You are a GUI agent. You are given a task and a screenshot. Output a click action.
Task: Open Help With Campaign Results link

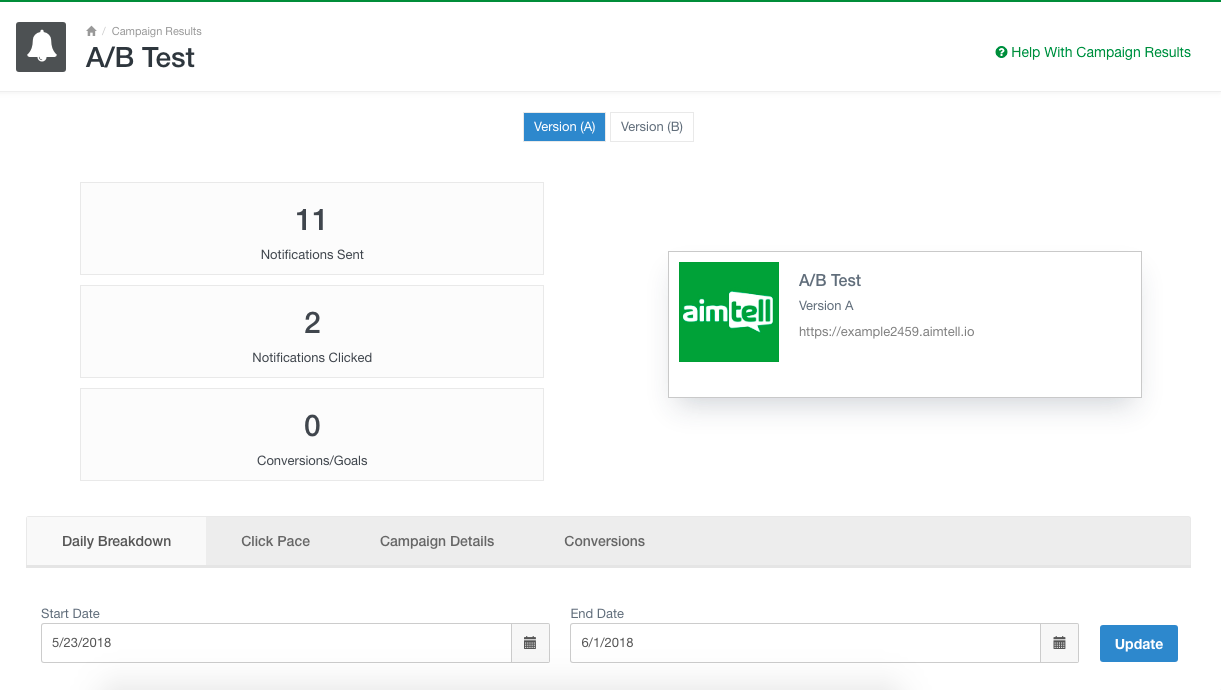pos(1100,52)
